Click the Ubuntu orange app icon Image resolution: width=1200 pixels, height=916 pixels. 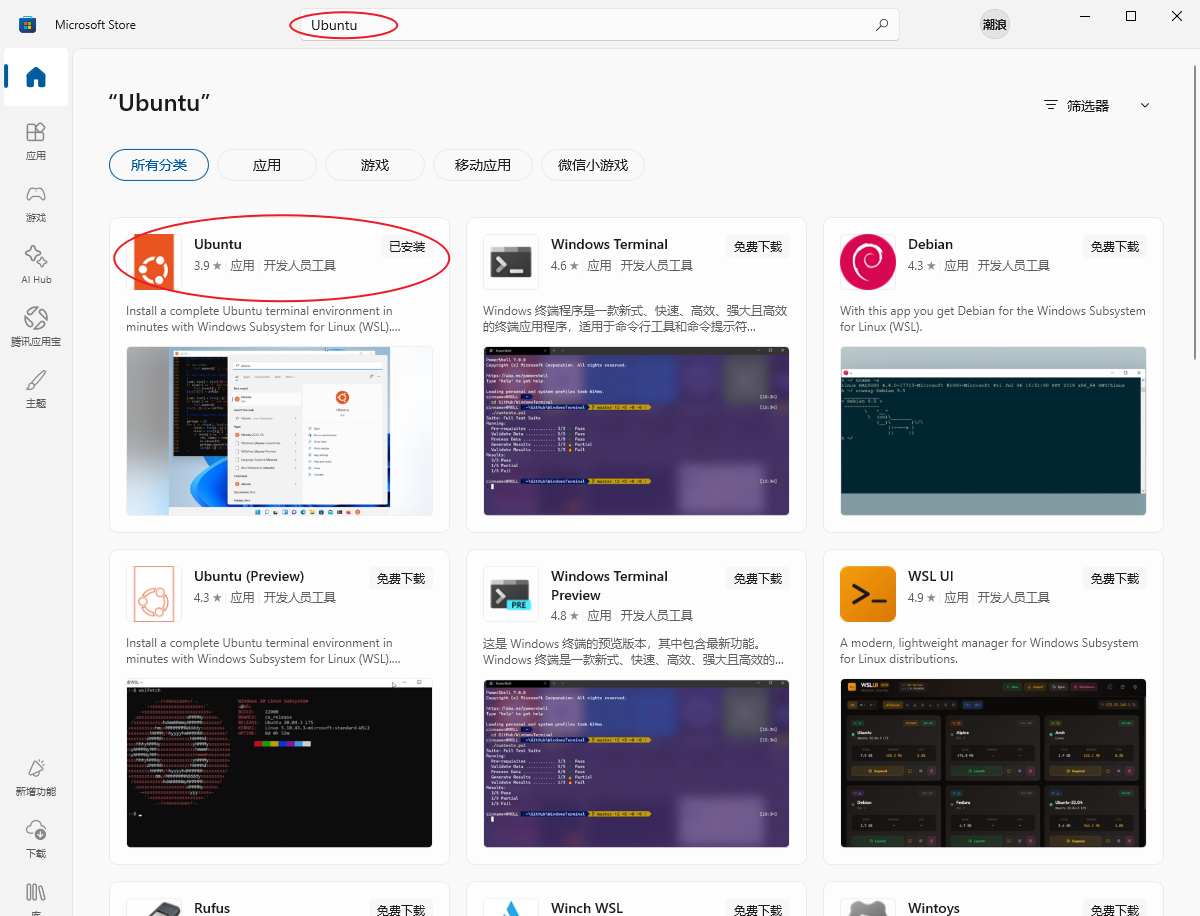(x=154, y=262)
